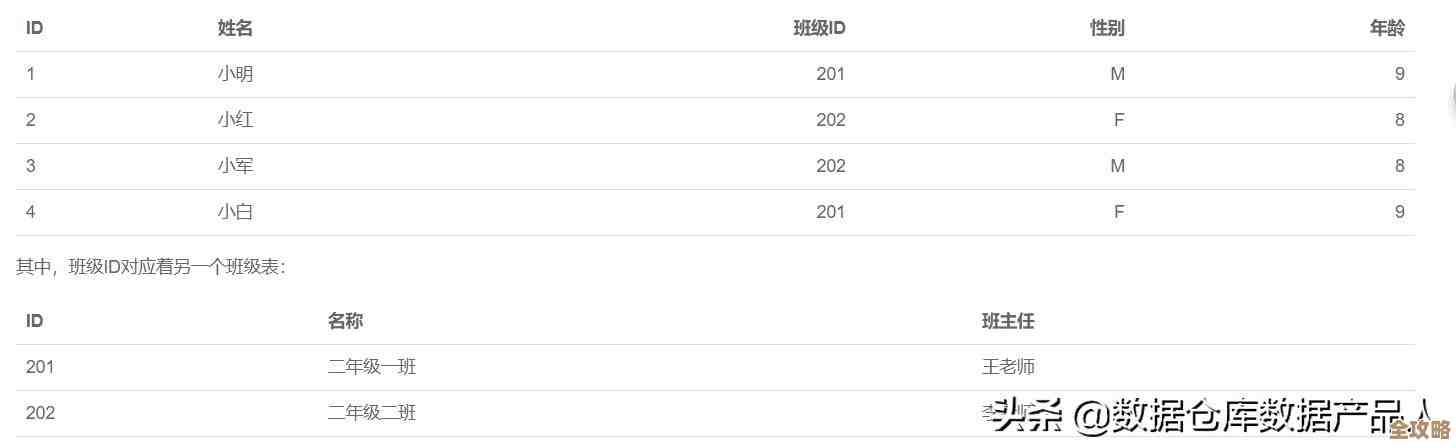Viewport: 1456px width, 448px height.
Task: Select the name cell 小红
Action: point(235,120)
